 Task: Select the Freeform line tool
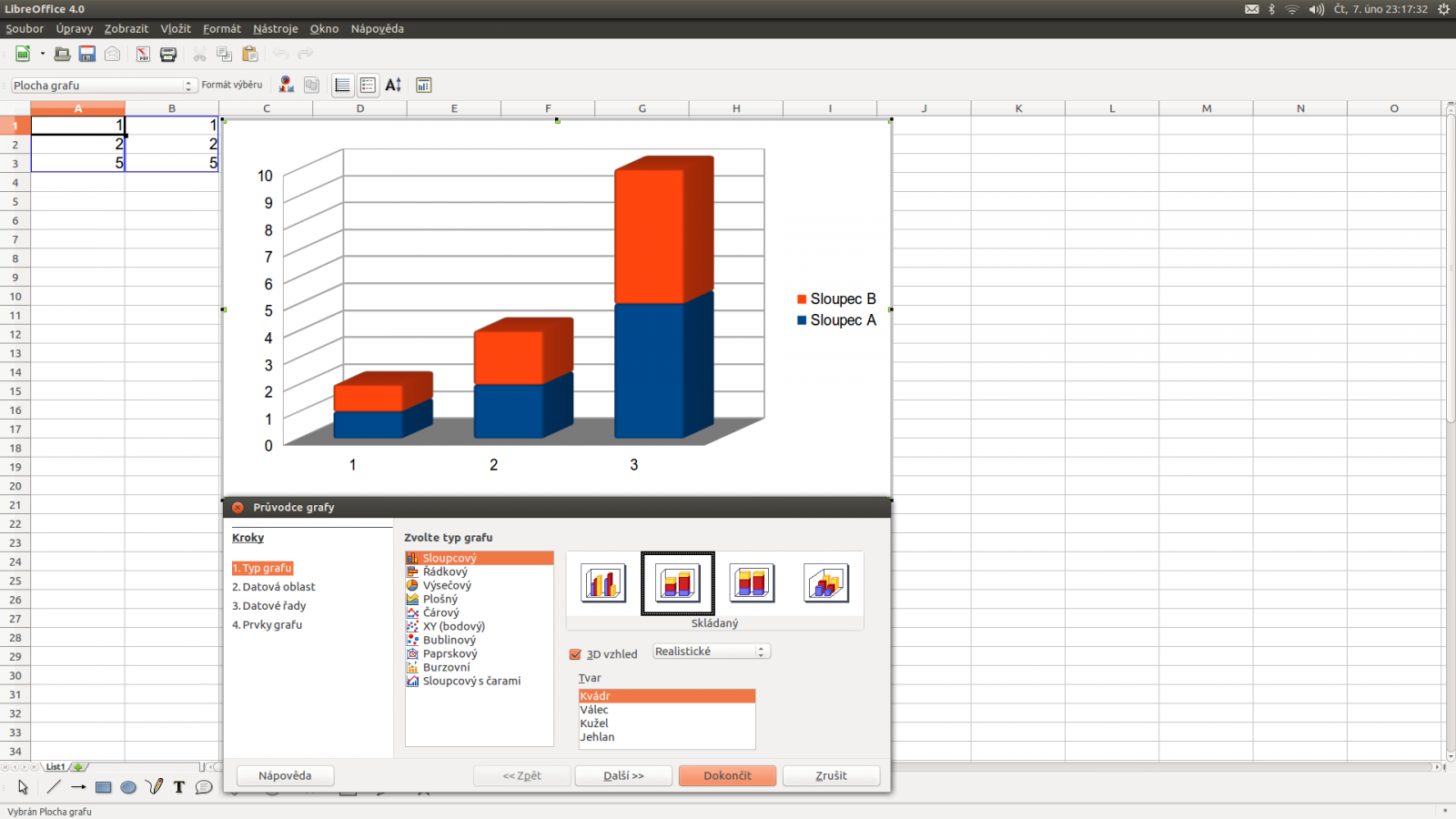pyautogui.click(x=154, y=787)
